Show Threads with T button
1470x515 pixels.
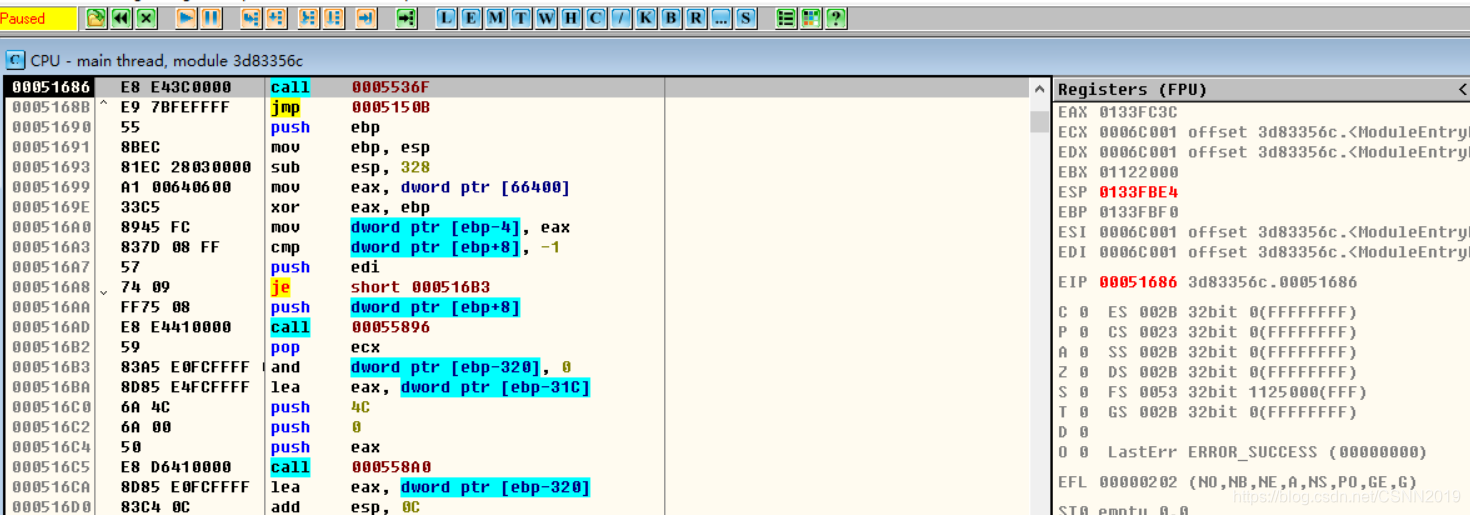click(521, 18)
